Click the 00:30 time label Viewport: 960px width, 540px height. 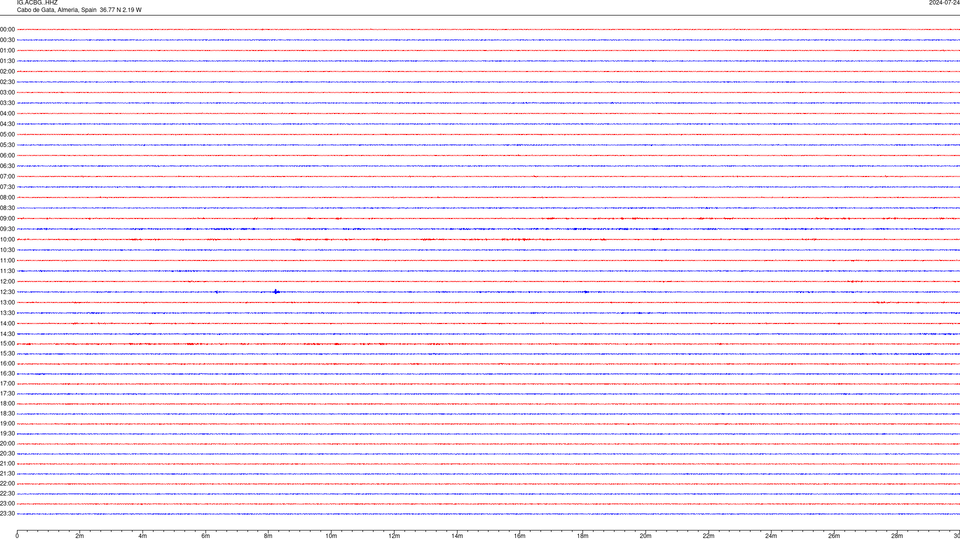[7, 40]
